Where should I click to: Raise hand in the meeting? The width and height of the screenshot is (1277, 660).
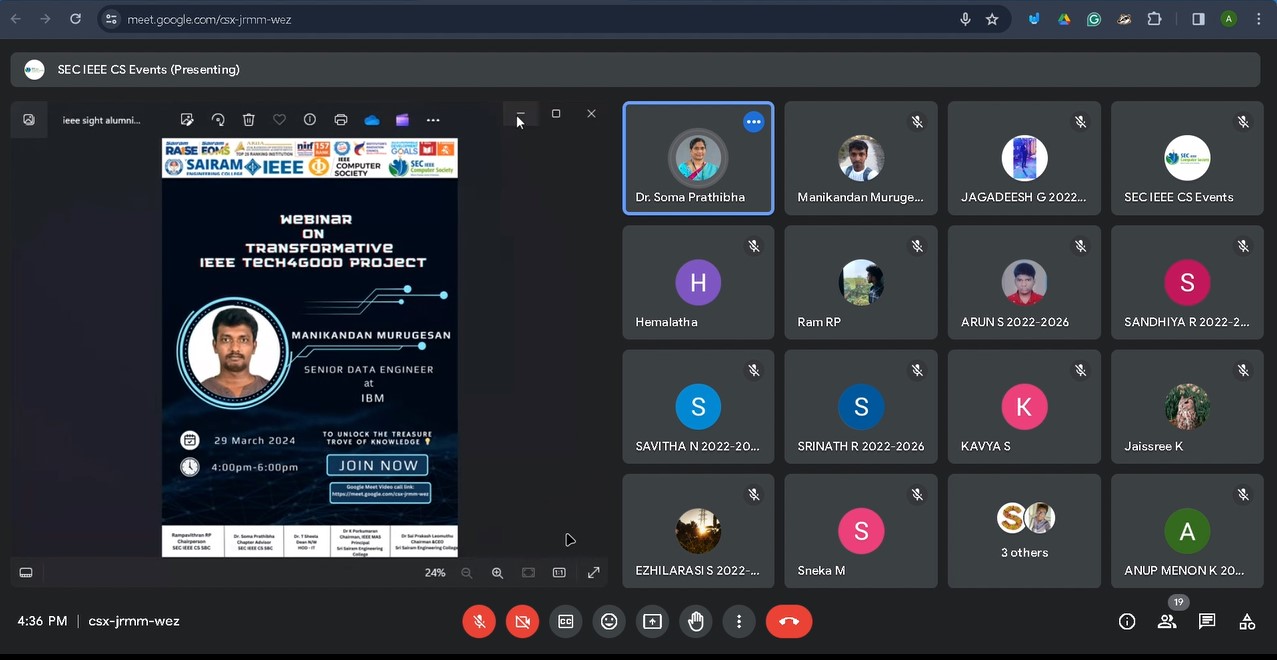tap(696, 621)
